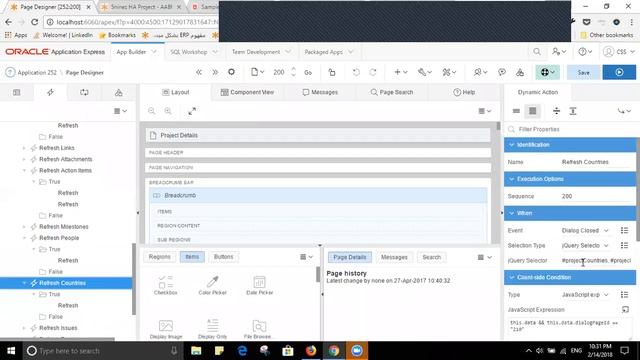Open the Developer Comments icon
Viewport: 640px width, 360px height.
point(502,72)
